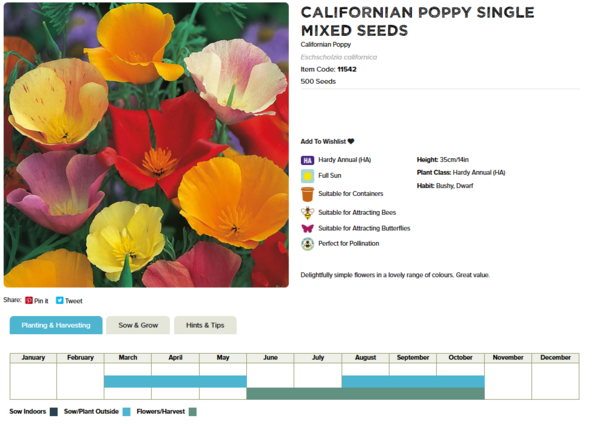Click the Suitable for Containers pot icon
This screenshot has height=424, width=600.
(x=307, y=194)
